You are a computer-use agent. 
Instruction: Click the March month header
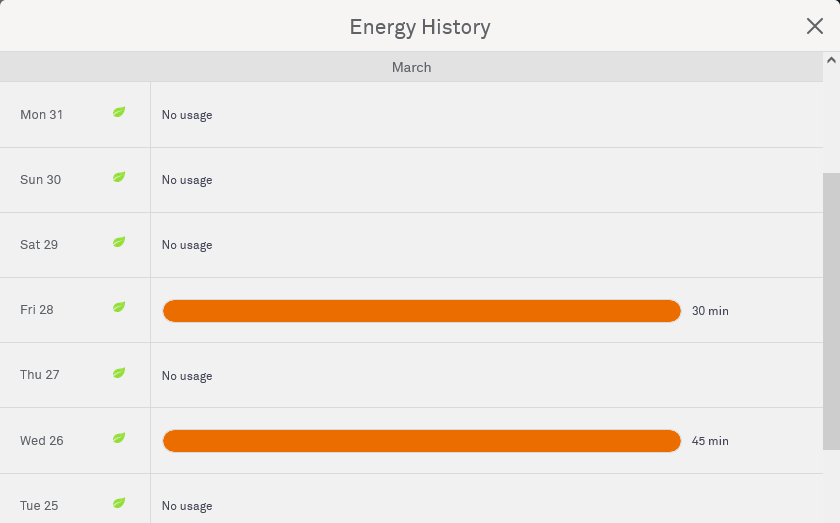[411, 67]
